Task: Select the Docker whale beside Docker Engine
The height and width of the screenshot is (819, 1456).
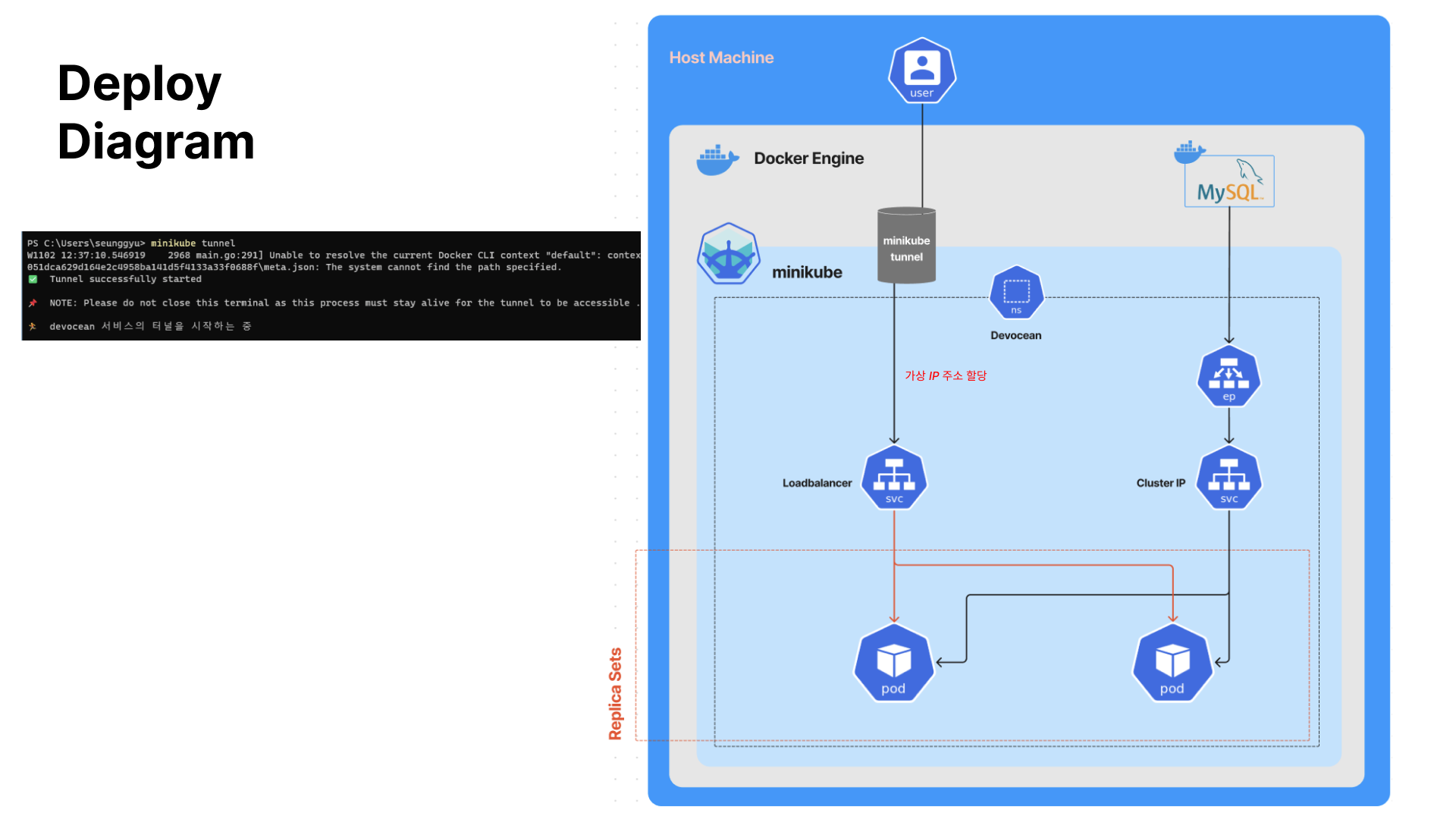Action: tap(717, 159)
